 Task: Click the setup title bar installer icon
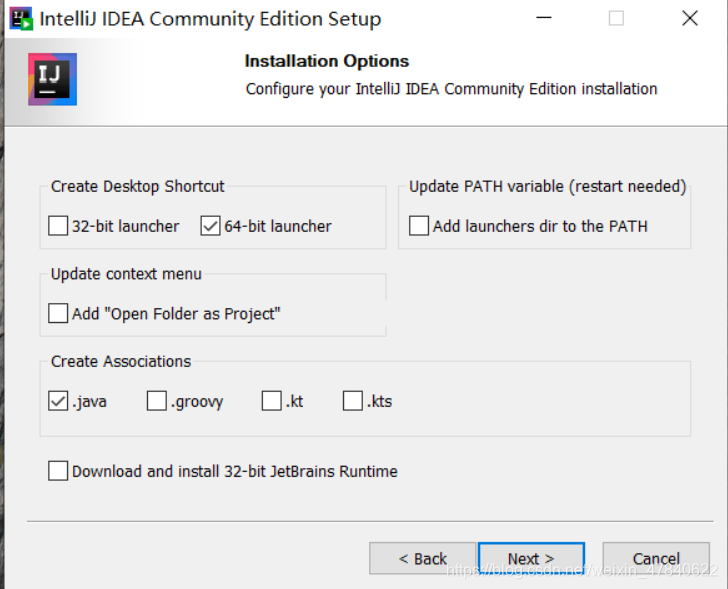point(21,19)
